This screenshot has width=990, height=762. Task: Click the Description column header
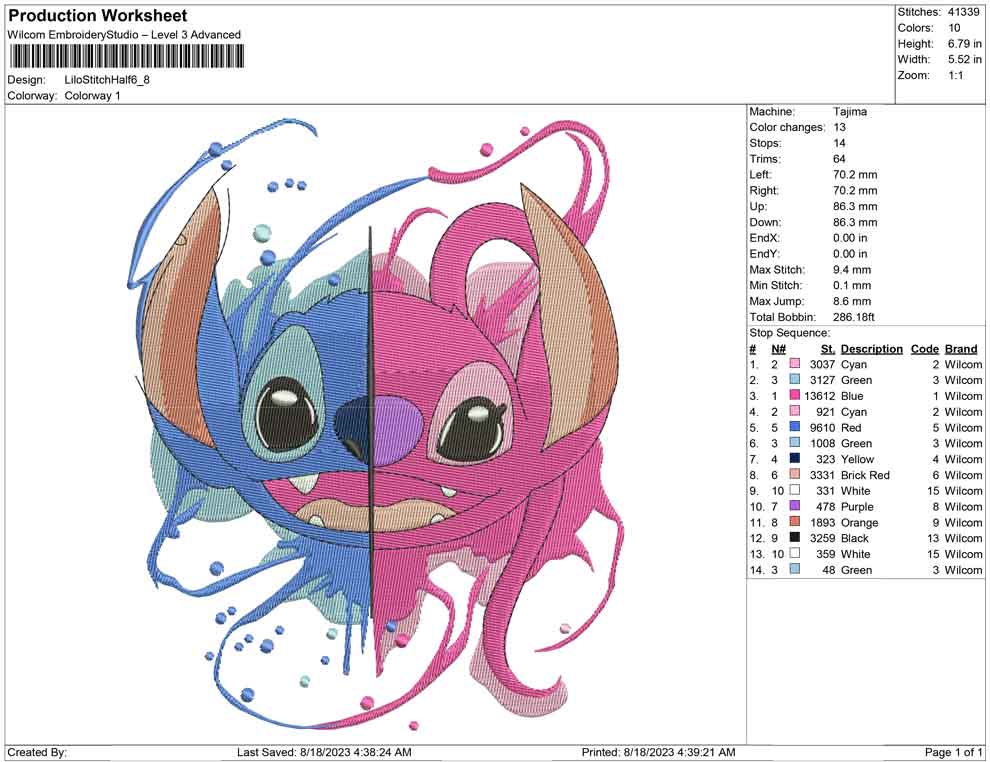pyautogui.click(x=871, y=349)
